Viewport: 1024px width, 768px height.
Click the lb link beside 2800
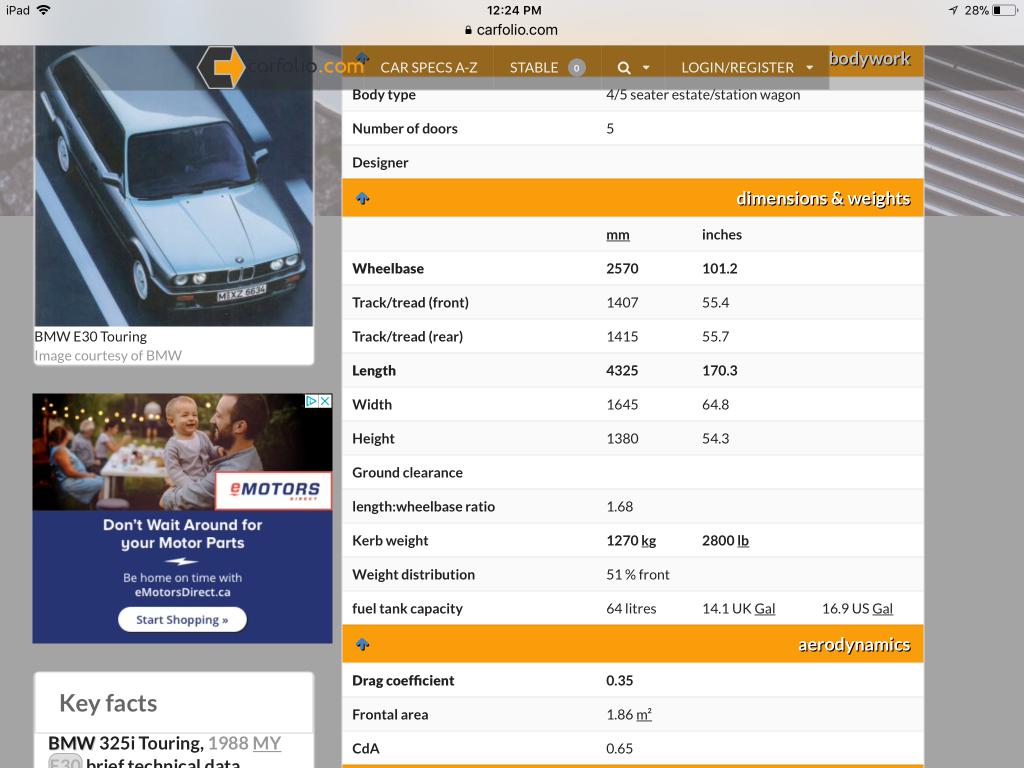click(743, 541)
